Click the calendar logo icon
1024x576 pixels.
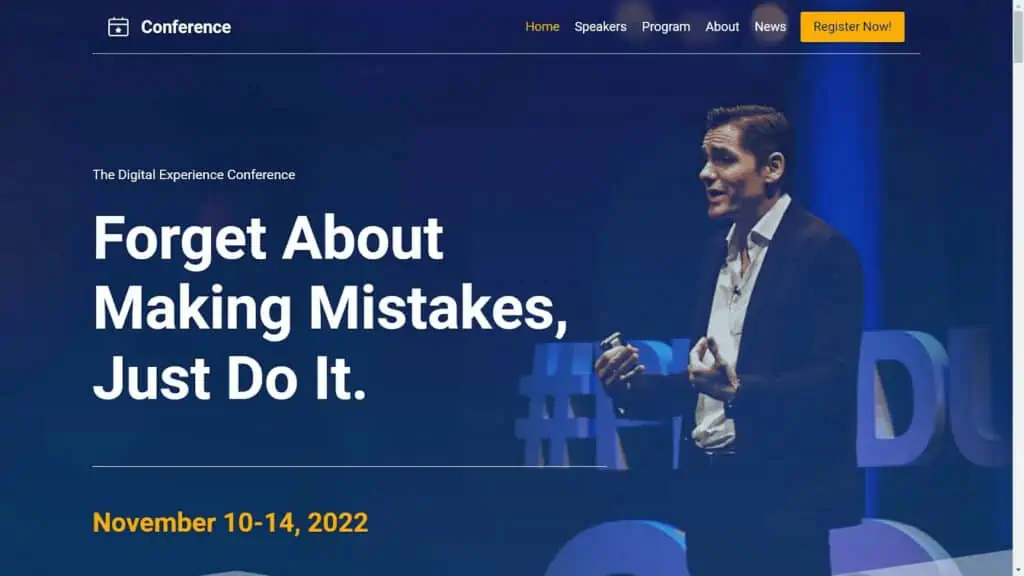click(118, 27)
